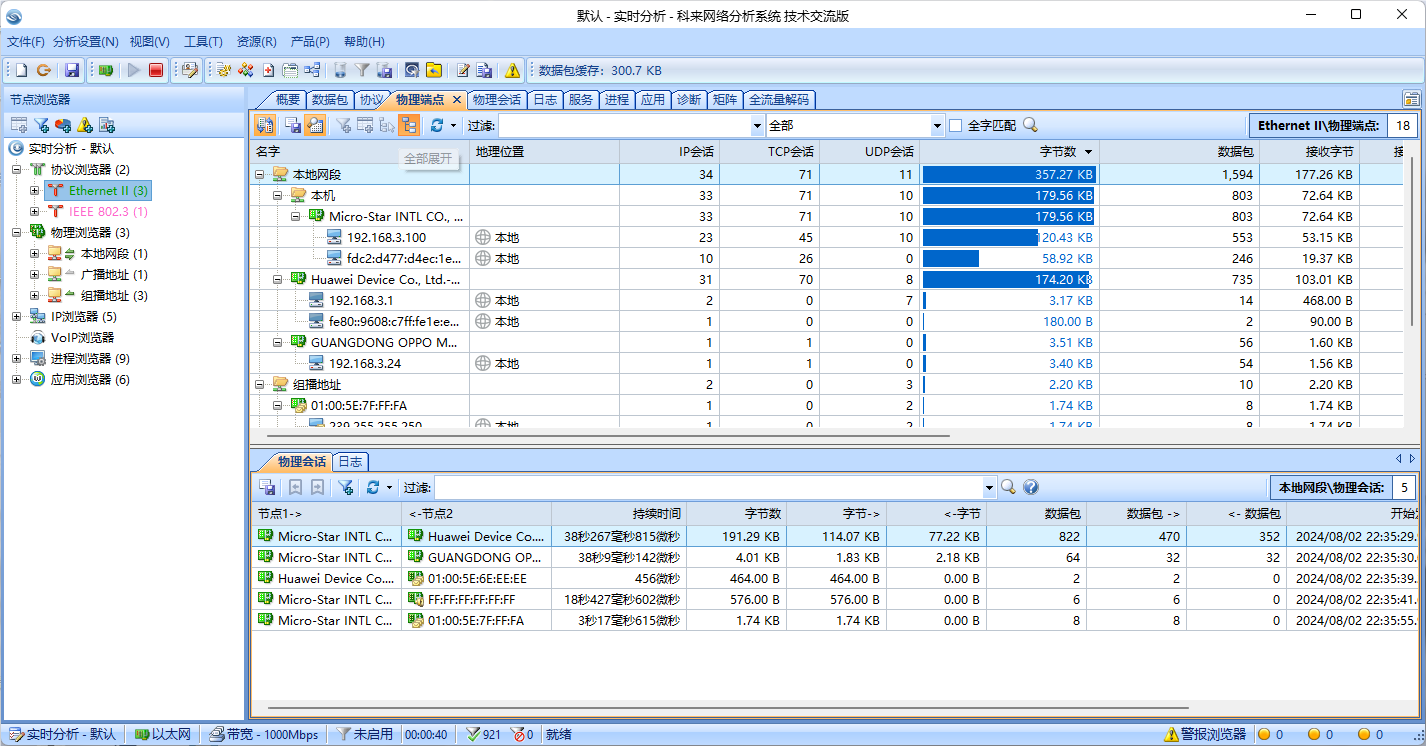Click the bottom panel magnifier search icon

pyautogui.click(x=1009, y=487)
